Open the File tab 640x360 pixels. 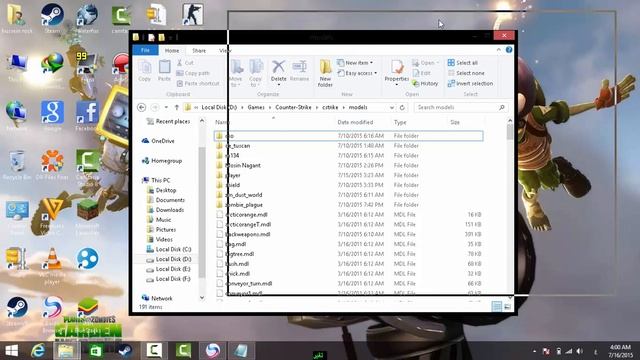point(145,50)
